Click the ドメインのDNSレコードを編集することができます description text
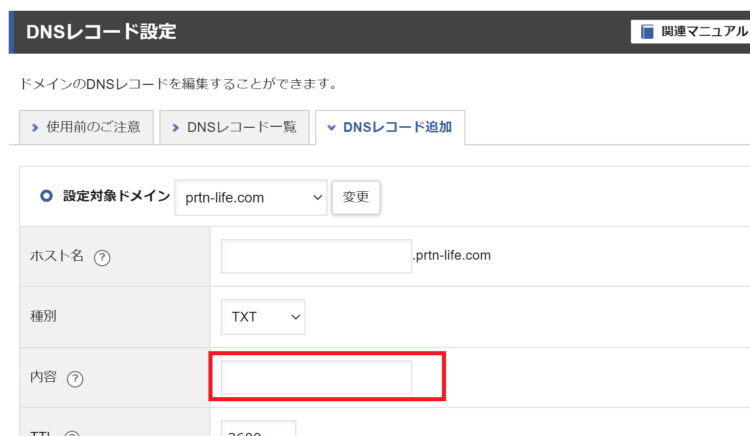This screenshot has width=750, height=436. tap(179, 84)
